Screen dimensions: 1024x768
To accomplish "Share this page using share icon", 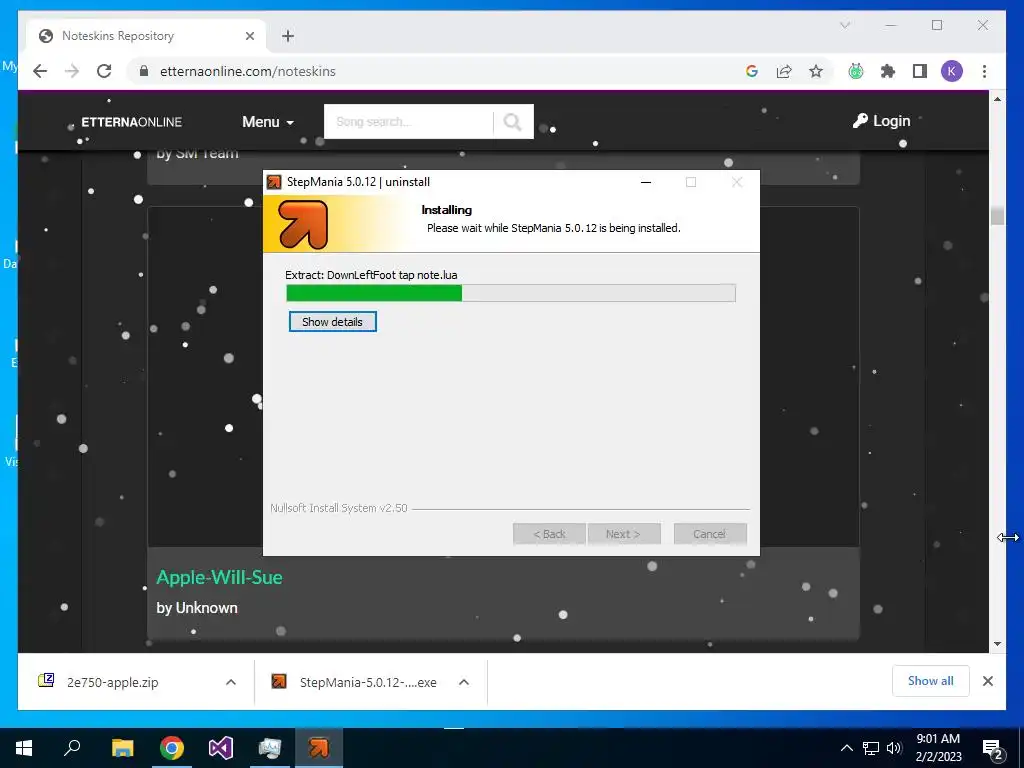I will click(784, 71).
